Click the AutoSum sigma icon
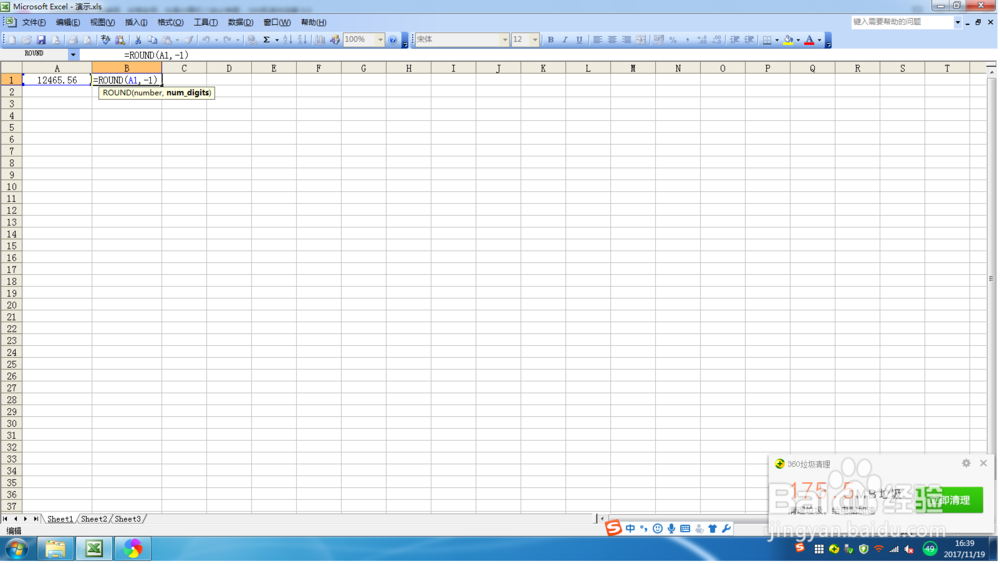The width and height of the screenshot is (1000, 564). click(x=267, y=40)
